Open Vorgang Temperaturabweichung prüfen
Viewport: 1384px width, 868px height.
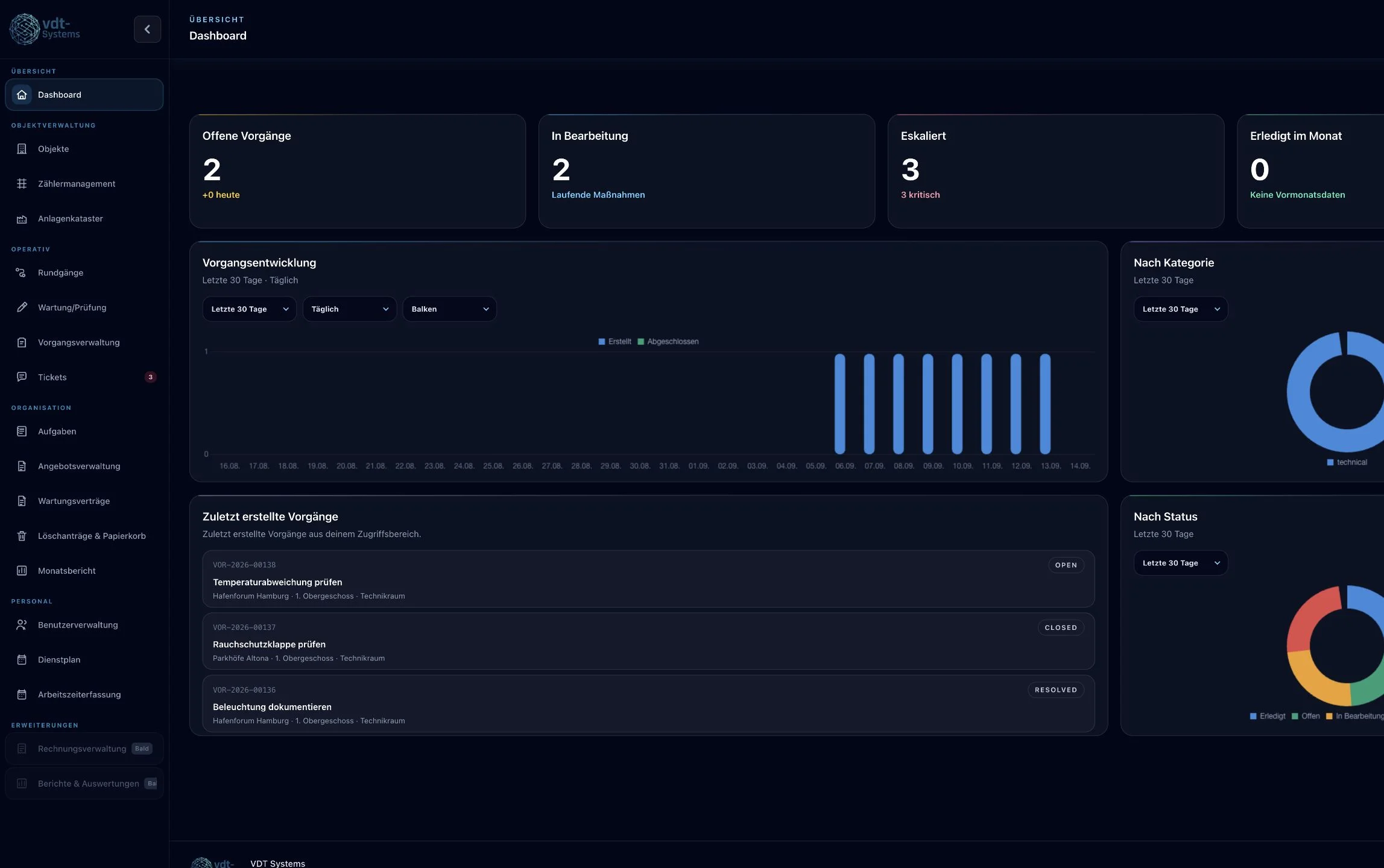(648, 579)
